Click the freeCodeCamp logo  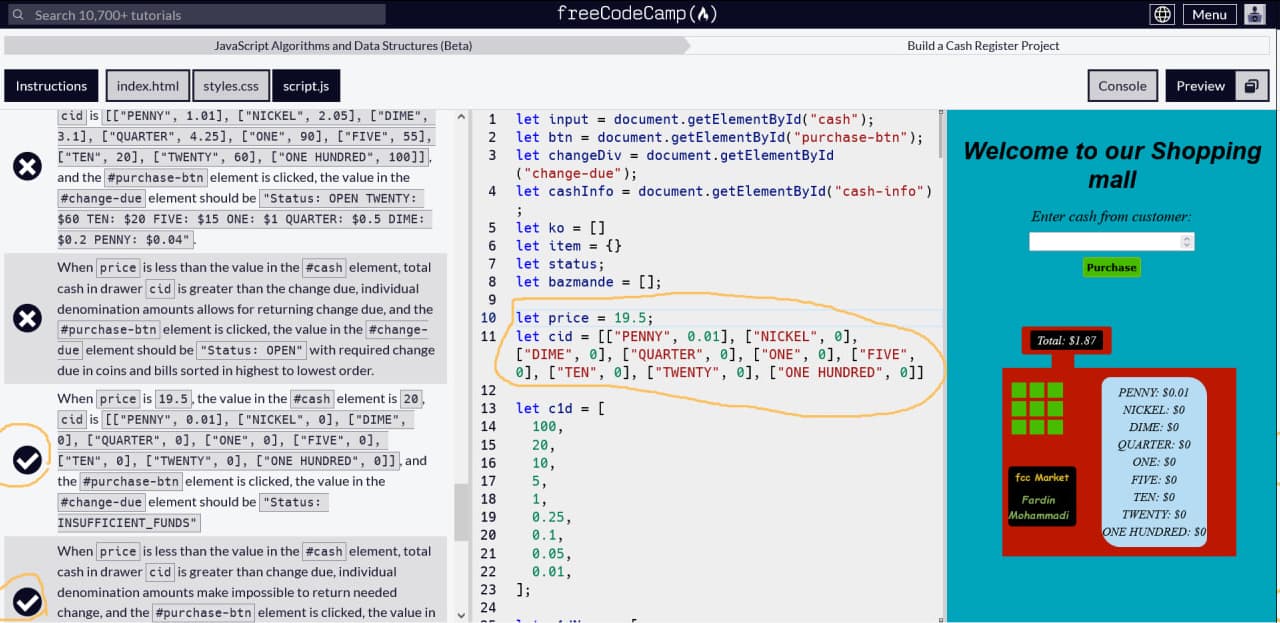pos(637,14)
